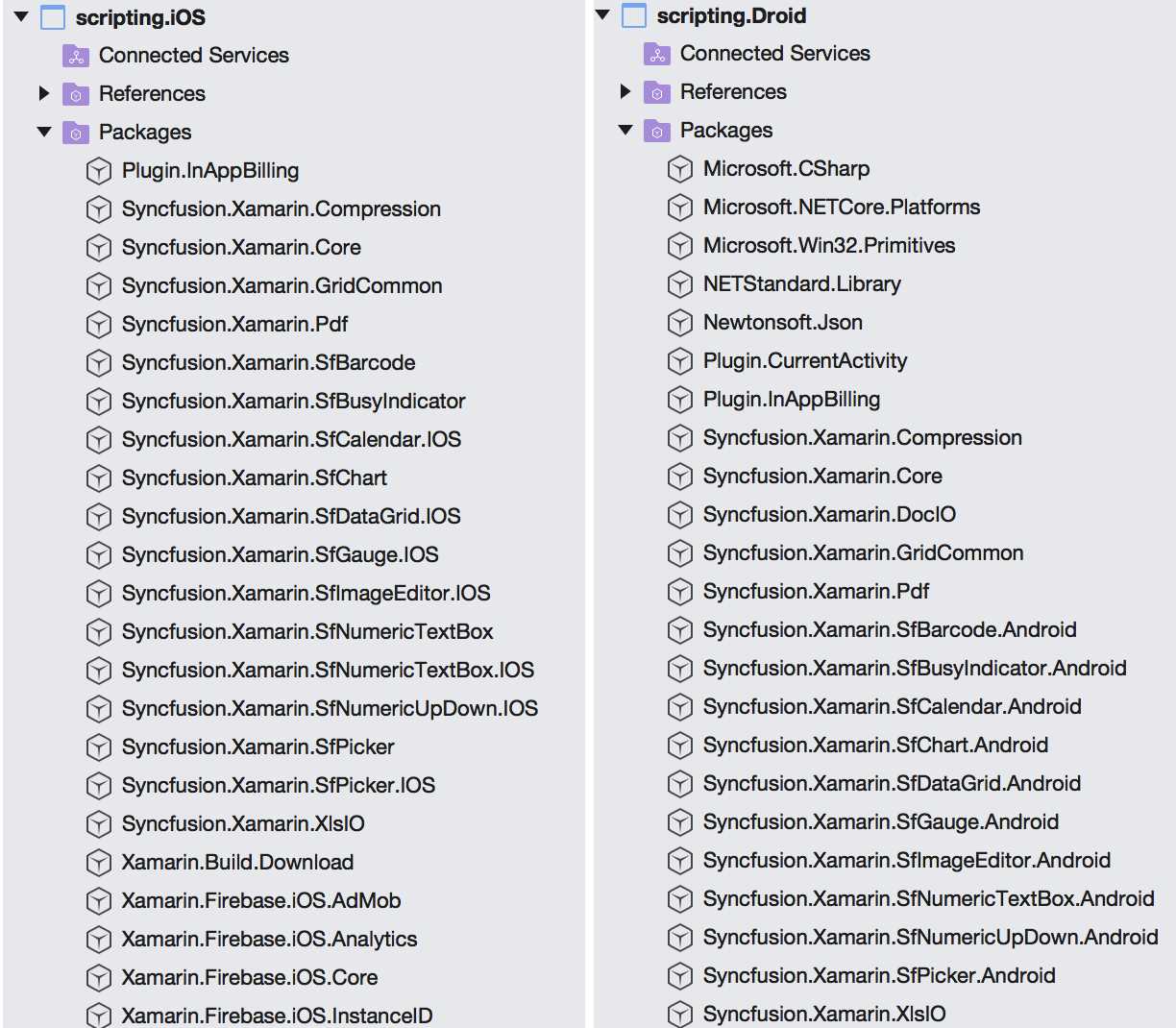The width and height of the screenshot is (1176, 1028).
Task: Select the Syncfusion.Xamarin.Pdf package icon
Action: (x=99, y=324)
